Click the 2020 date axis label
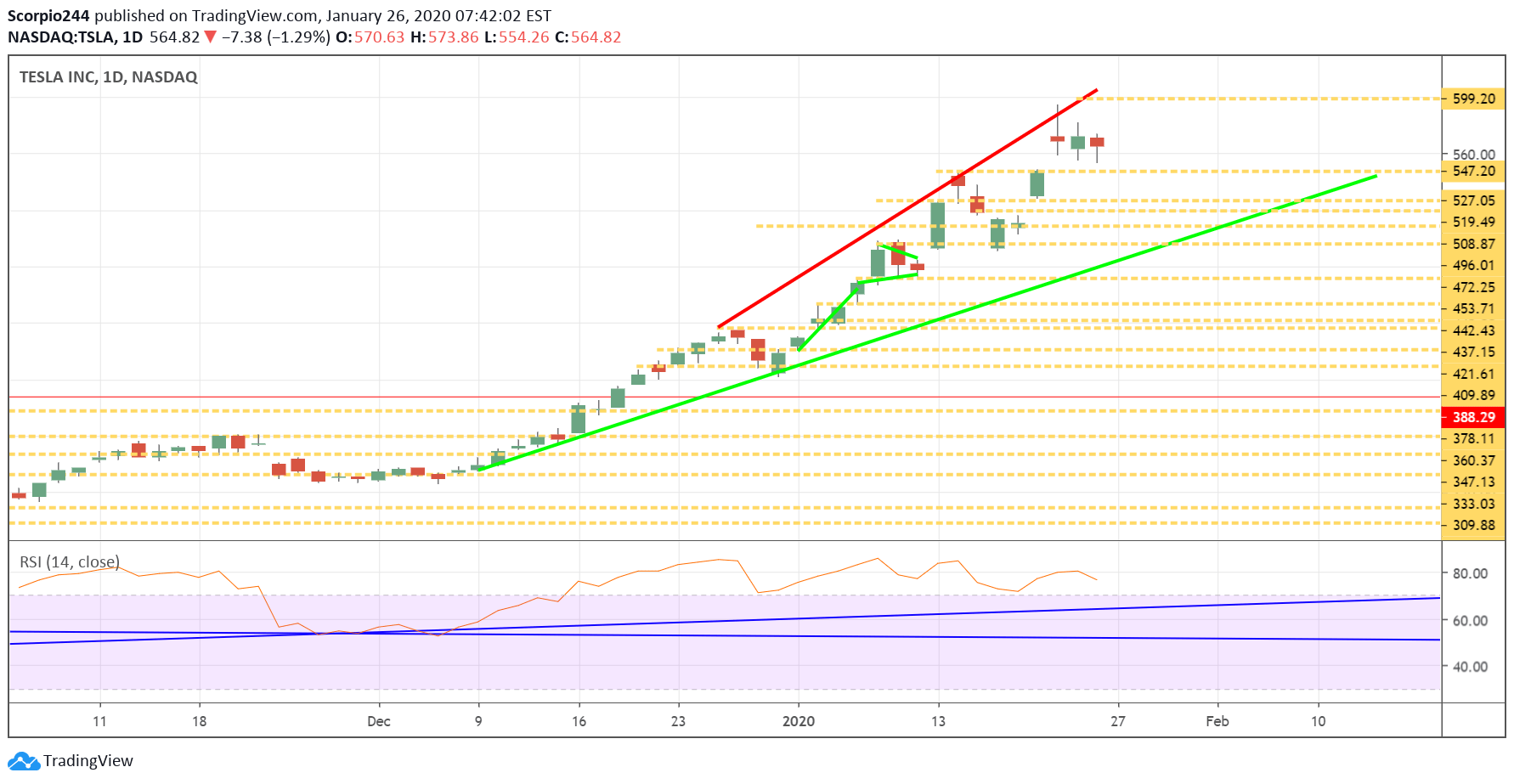Screen dimensions: 1514x784 point(798,721)
